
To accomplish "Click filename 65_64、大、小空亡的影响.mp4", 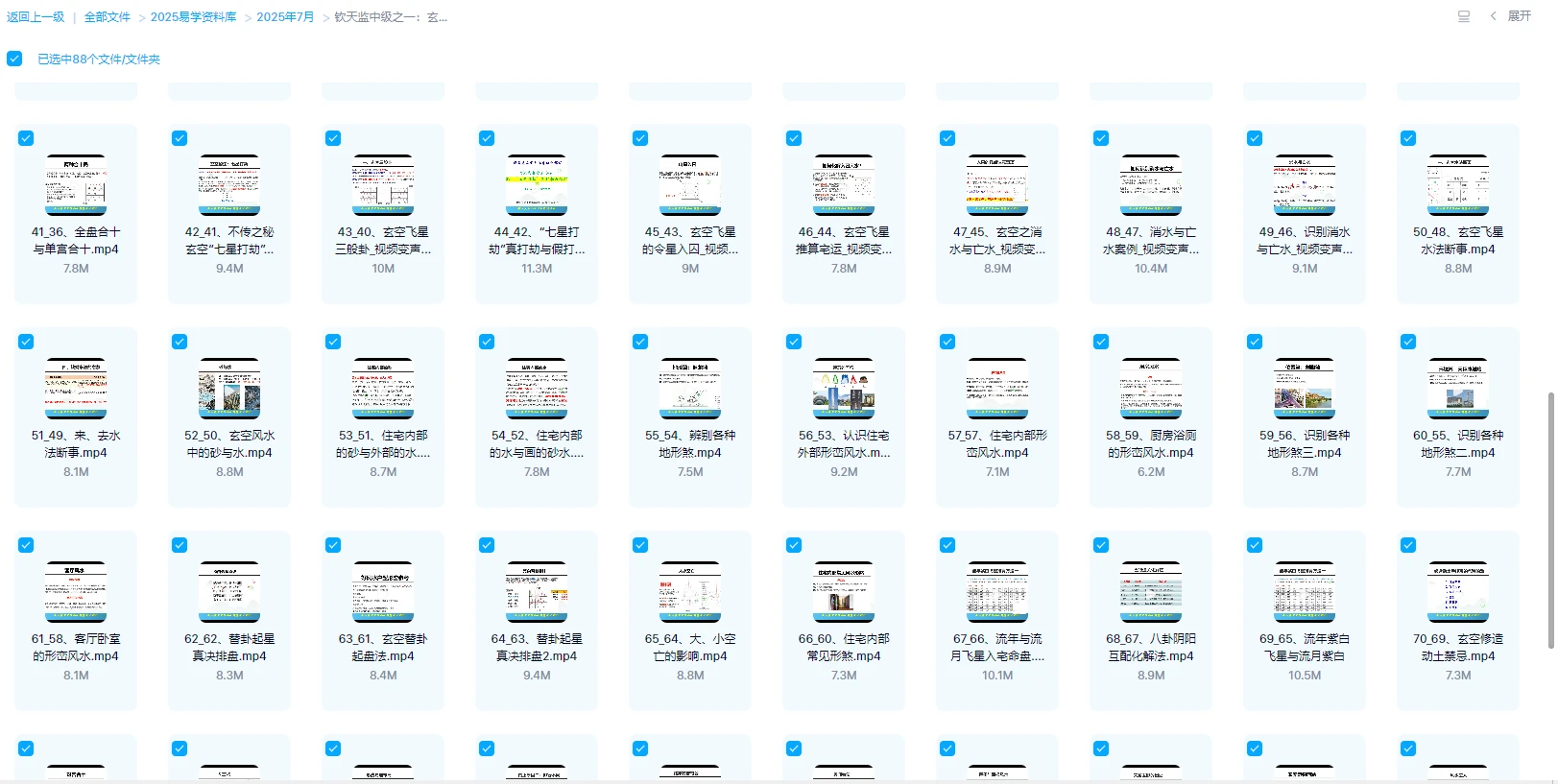I will tap(690, 648).
